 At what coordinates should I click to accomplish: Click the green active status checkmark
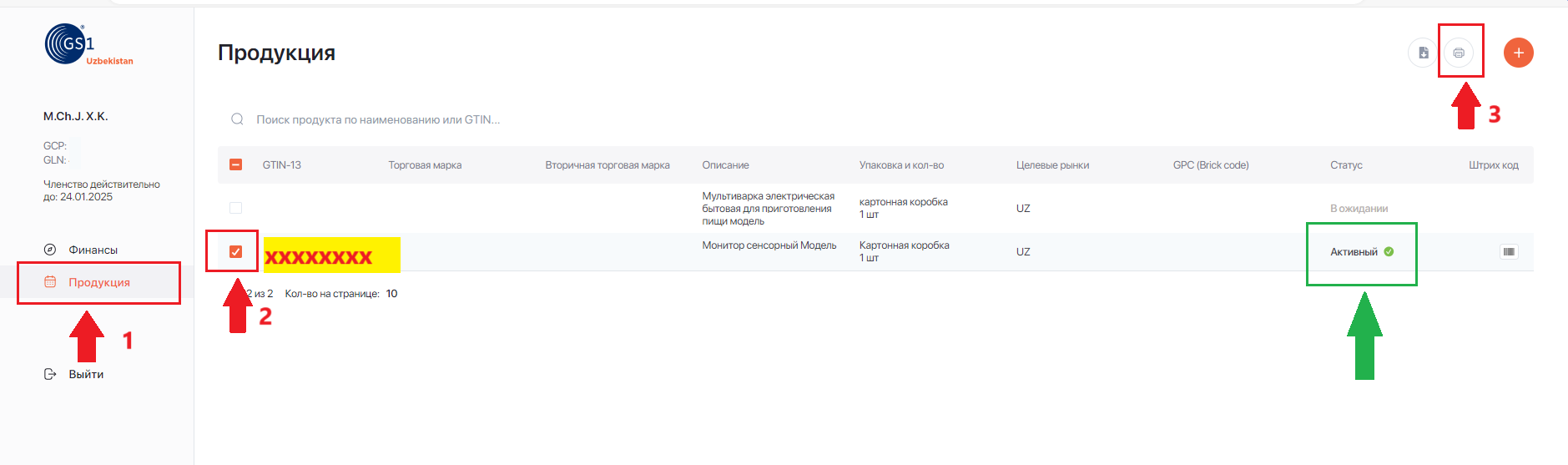pos(1389,251)
